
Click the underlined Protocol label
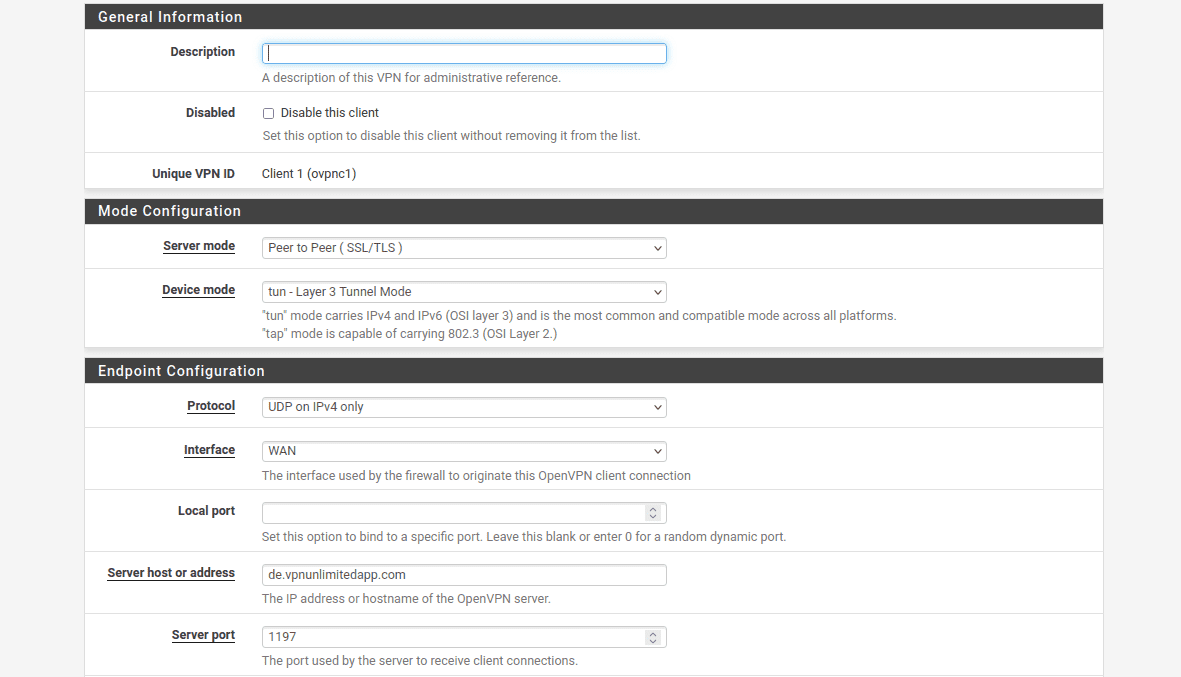[211, 406]
